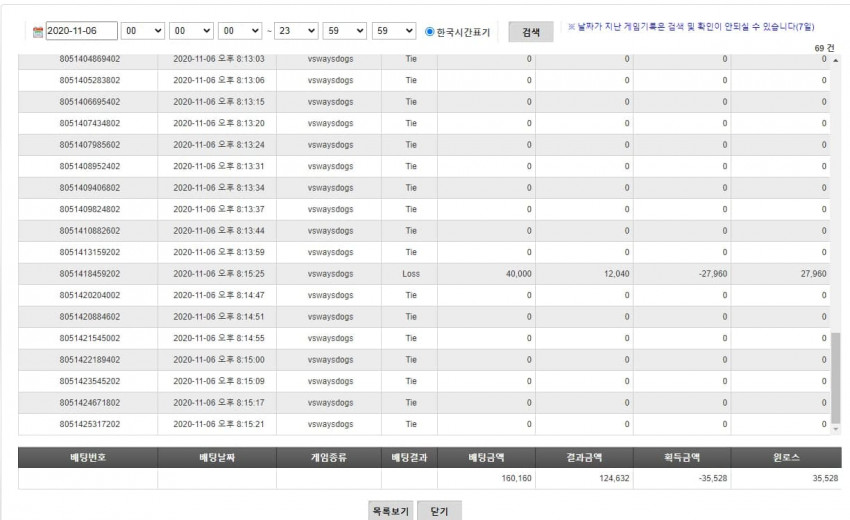Click the table scrollbar thumb
The width and height of the screenshot is (850, 520).
point(835,378)
